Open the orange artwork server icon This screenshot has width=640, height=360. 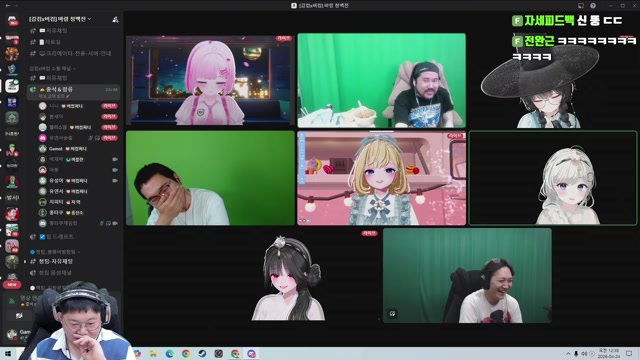(12, 54)
